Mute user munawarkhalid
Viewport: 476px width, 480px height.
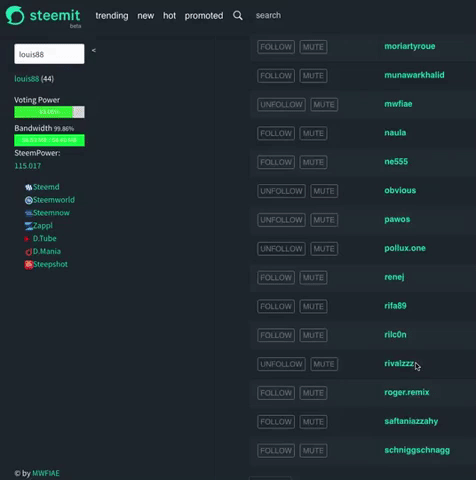coord(313,76)
